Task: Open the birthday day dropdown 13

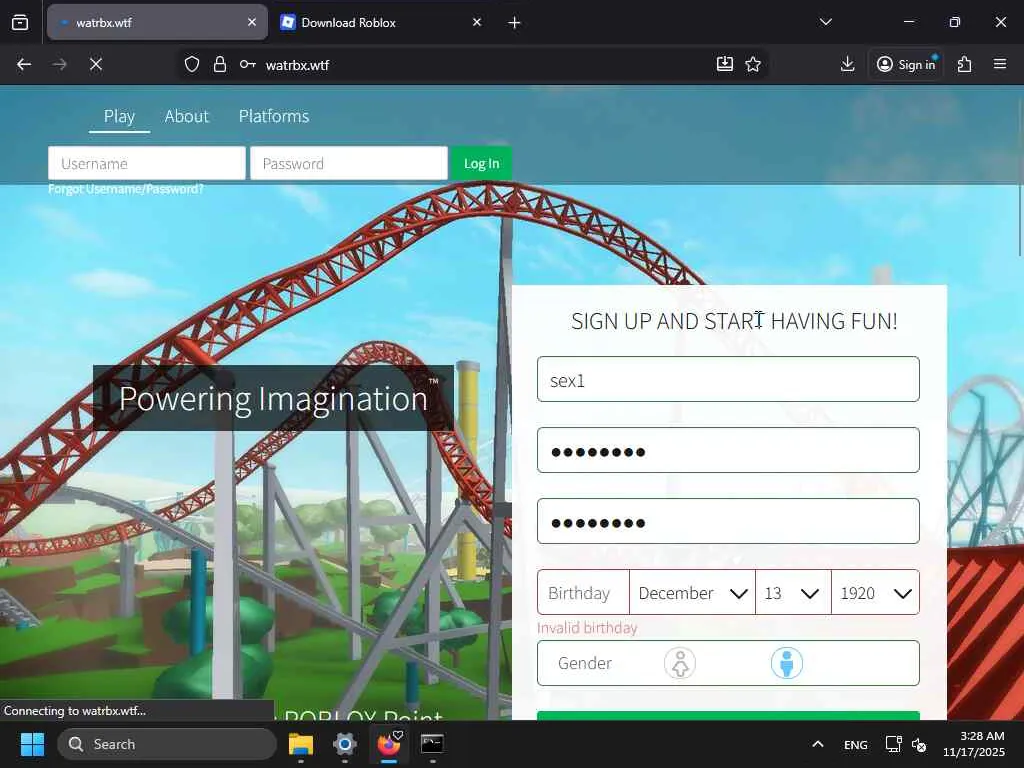Action: click(793, 592)
